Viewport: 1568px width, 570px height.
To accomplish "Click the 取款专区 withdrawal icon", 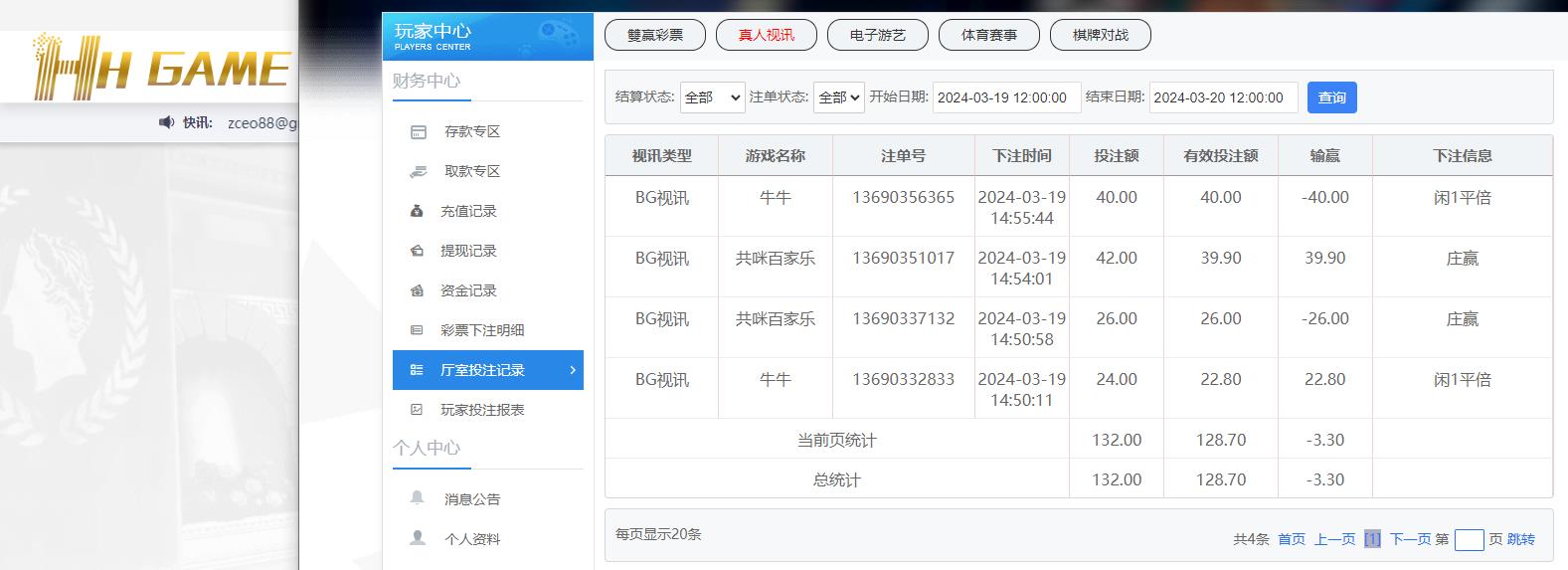I will click(x=419, y=172).
